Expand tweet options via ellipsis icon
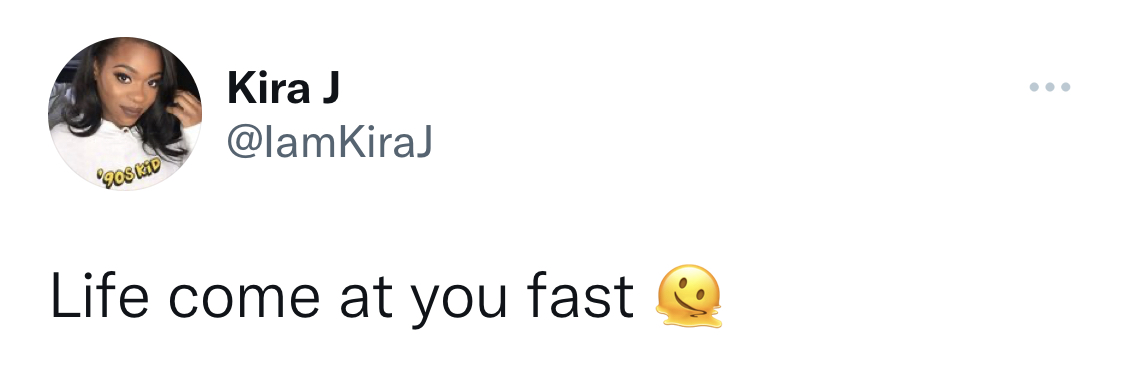This screenshot has width=1125, height=376. point(1050,87)
